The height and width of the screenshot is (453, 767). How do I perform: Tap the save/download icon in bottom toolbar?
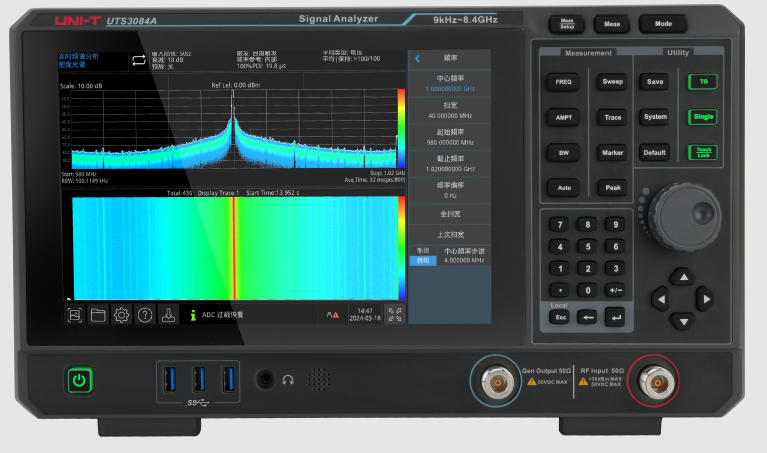[x=168, y=315]
